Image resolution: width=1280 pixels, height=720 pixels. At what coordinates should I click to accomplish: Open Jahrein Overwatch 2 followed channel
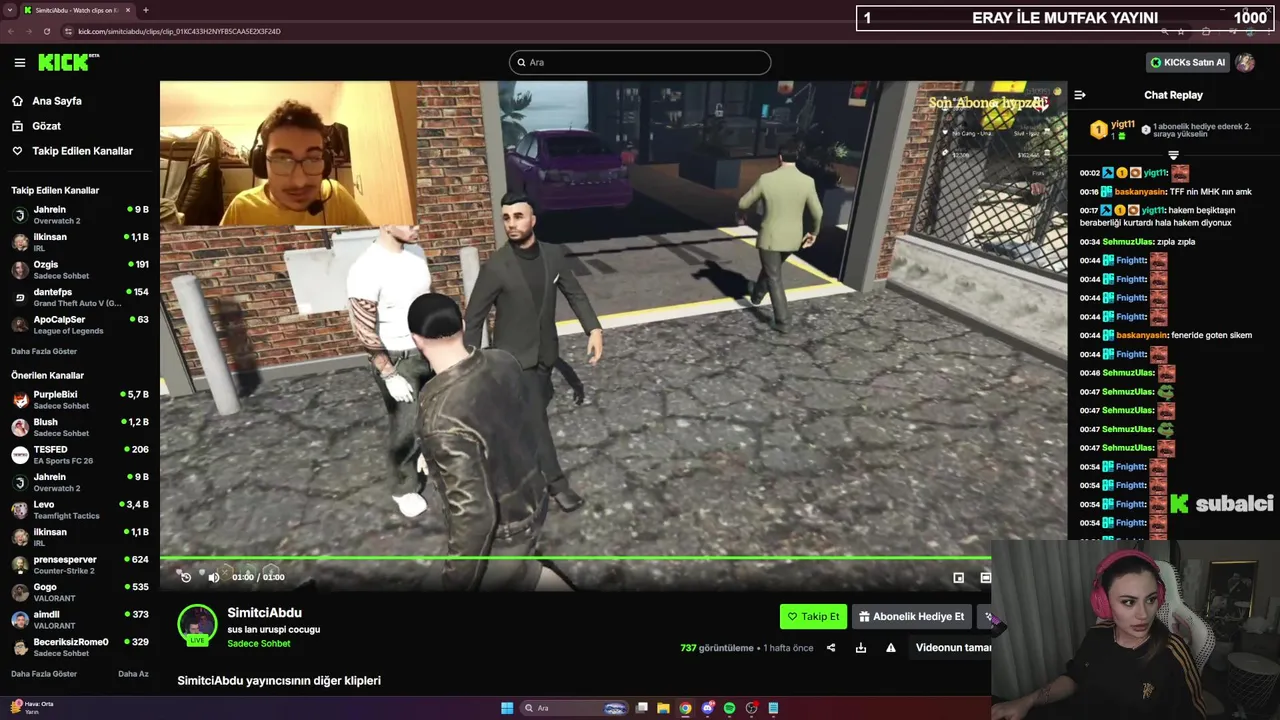coord(80,215)
